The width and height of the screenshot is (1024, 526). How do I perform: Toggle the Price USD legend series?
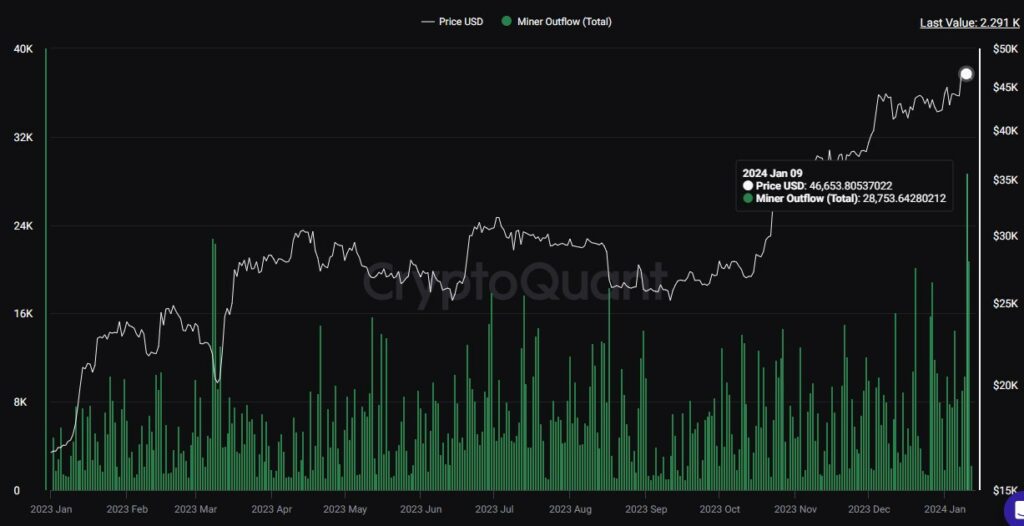(x=453, y=22)
